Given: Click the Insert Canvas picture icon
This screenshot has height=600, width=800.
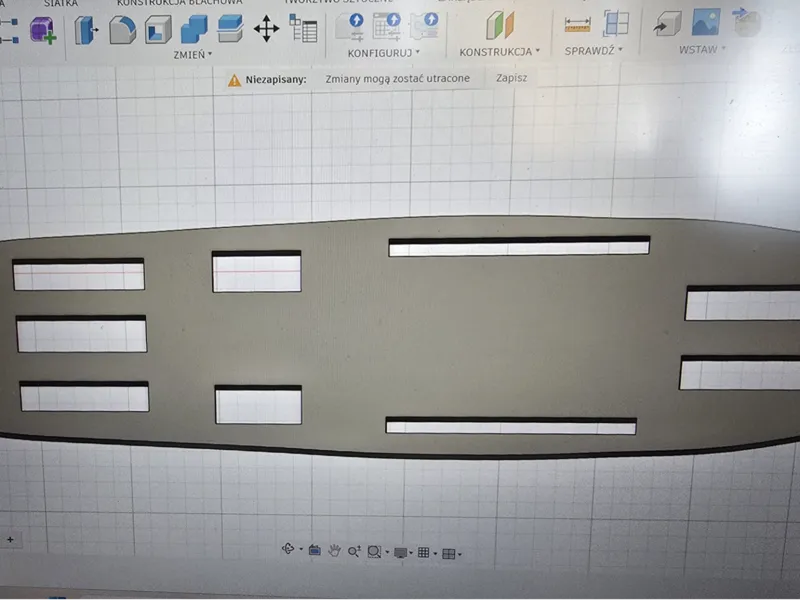Looking at the screenshot, I should coord(706,22).
